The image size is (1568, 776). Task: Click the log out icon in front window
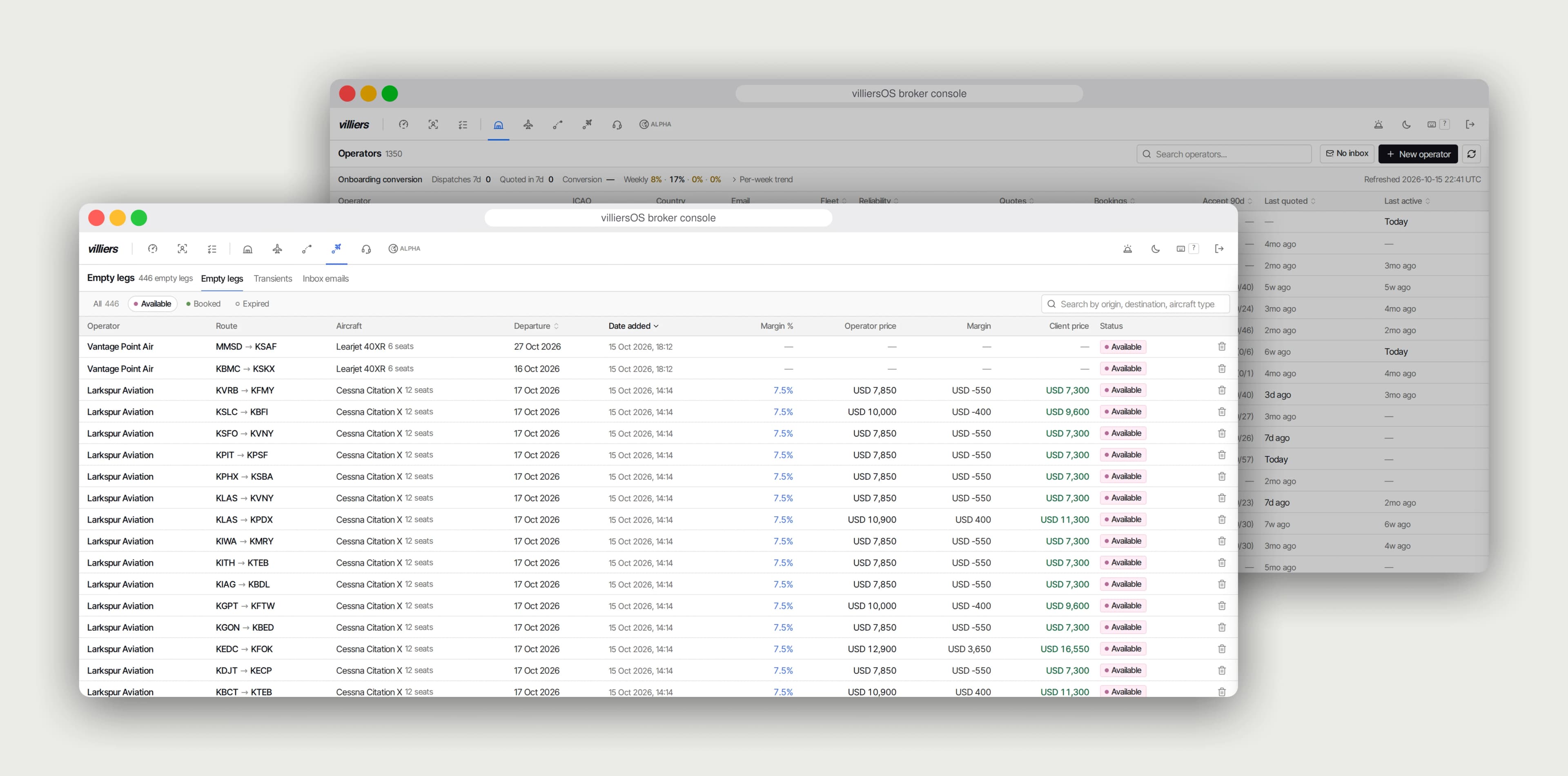1219,248
